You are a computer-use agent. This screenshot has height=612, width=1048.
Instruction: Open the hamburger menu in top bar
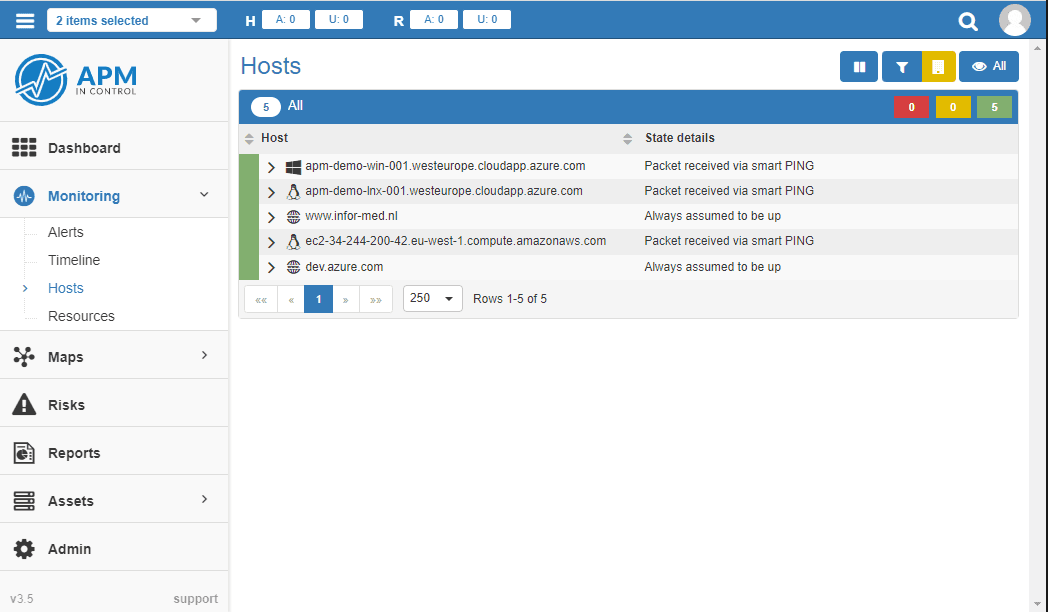pos(25,20)
